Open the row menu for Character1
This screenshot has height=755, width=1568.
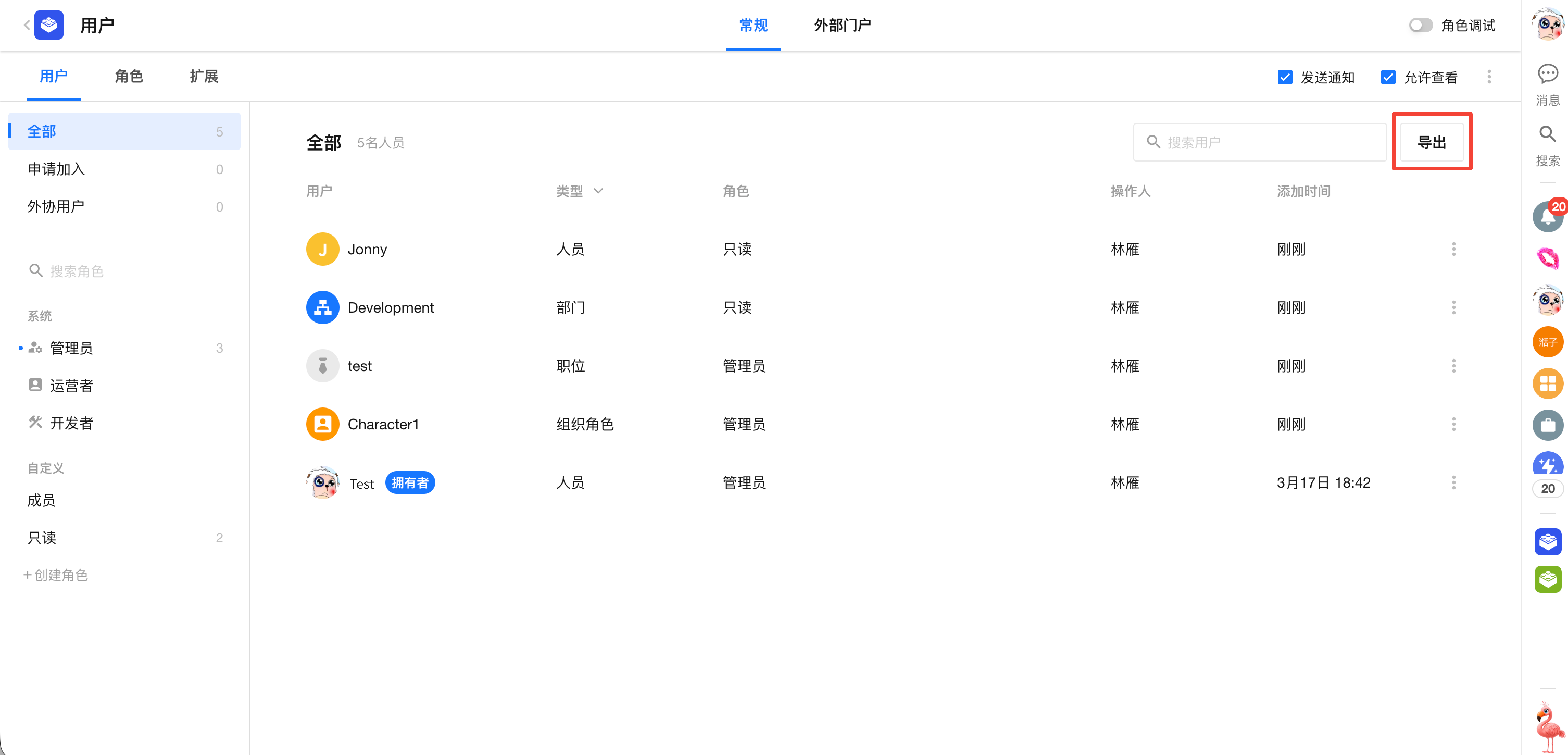[1454, 424]
